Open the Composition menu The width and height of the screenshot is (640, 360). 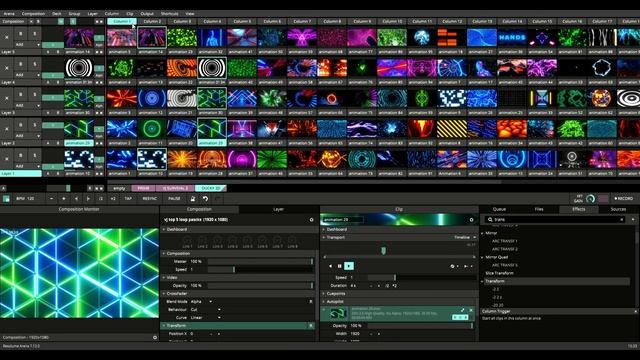[33, 13]
